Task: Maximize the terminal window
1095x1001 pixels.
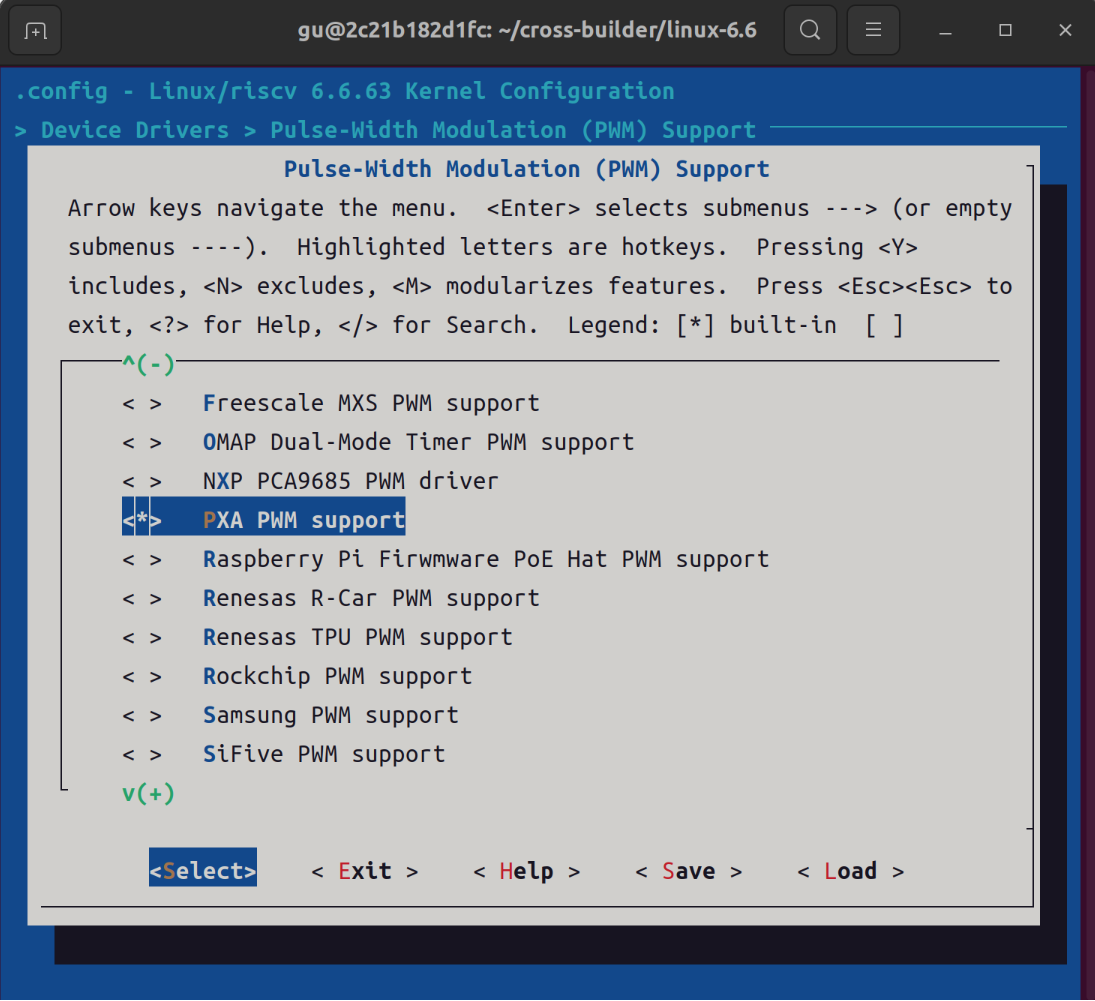Action: click(x=1006, y=30)
